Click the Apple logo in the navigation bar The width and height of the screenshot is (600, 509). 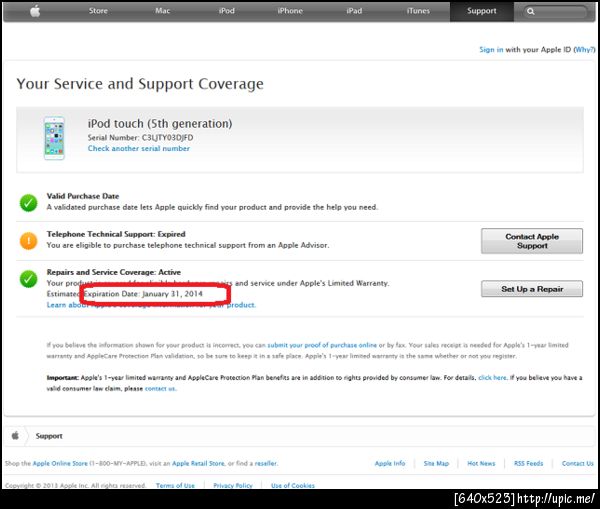35,11
